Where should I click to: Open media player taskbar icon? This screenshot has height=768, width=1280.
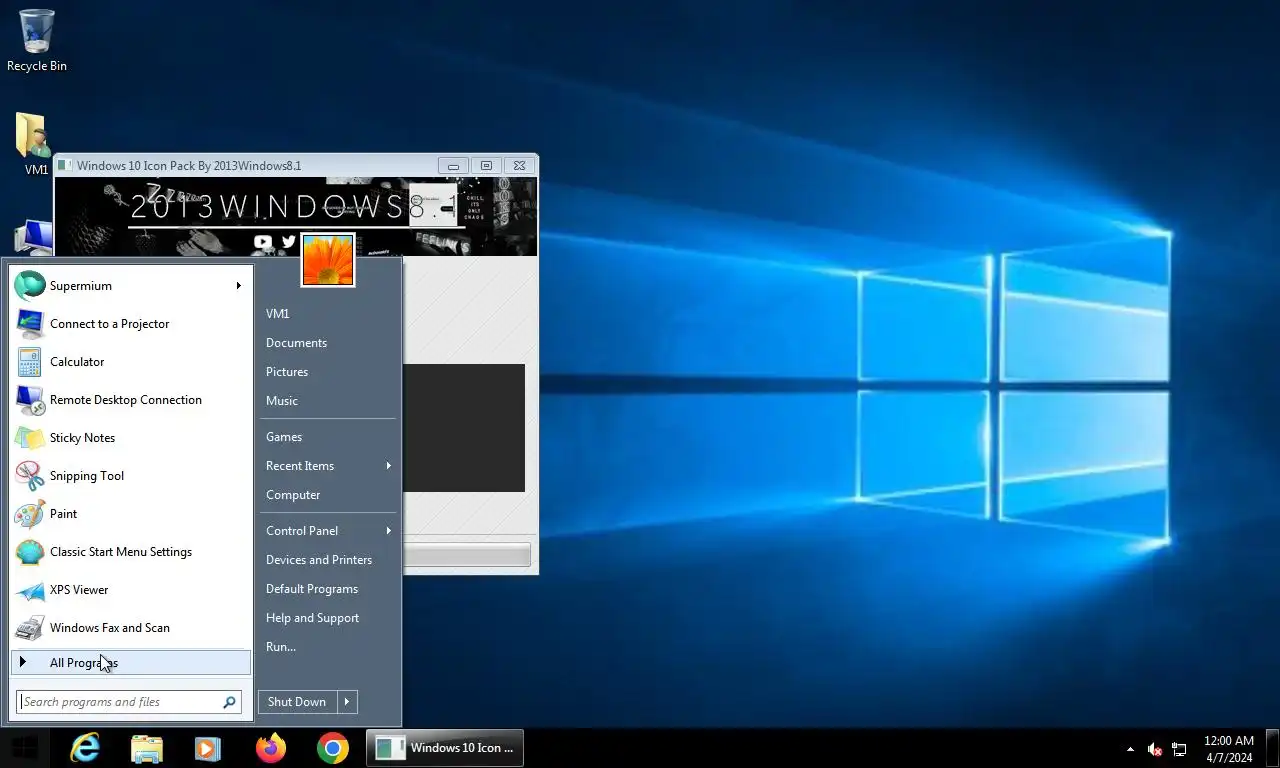coord(208,748)
